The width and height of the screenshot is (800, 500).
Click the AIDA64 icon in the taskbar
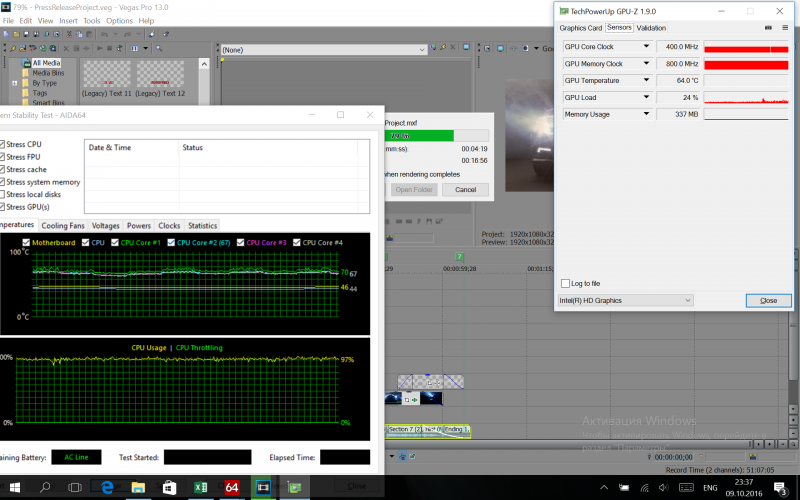[x=231, y=487]
